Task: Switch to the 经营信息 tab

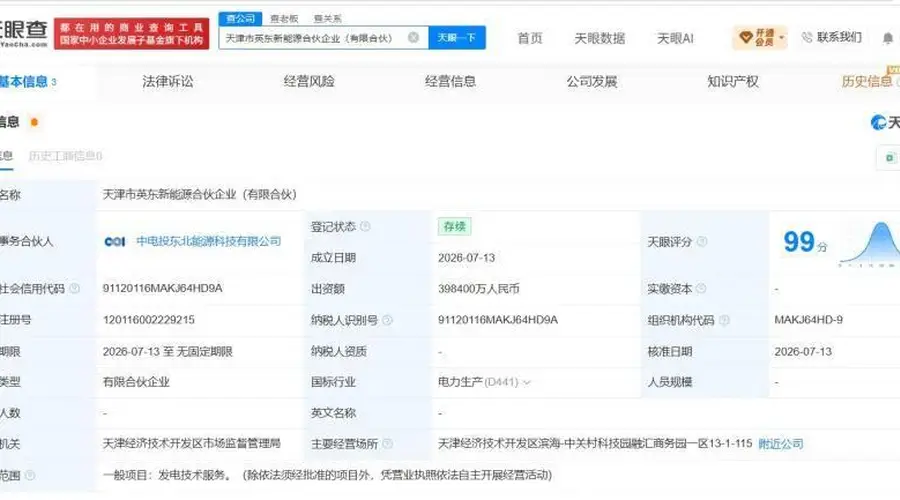Action: click(x=451, y=82)
